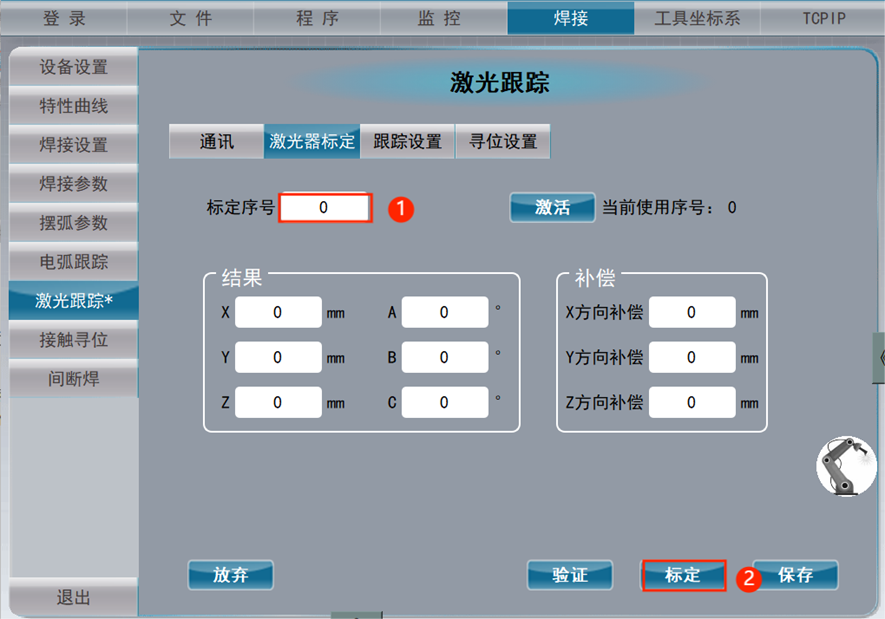
Task: Click the 放弃 button
Action: click(230, 575)
